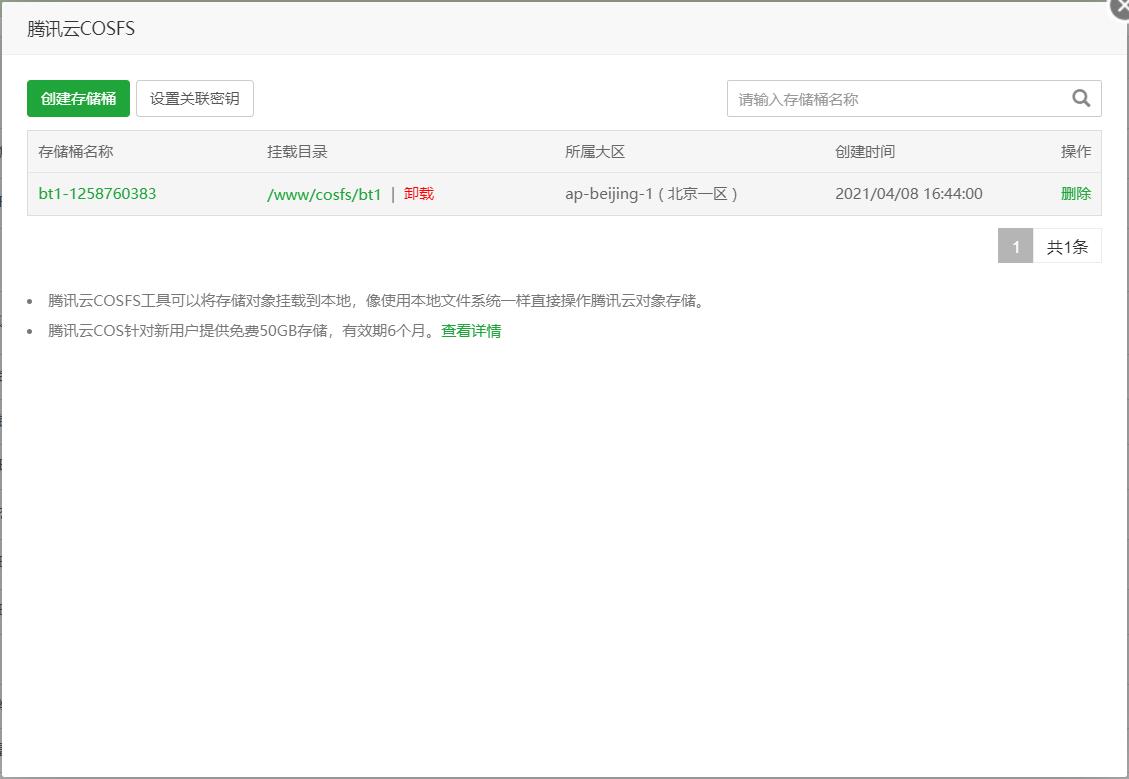Select page 1 in pagination
The width and height of the screenshot is (1129, 779).
pos(1015,246)
